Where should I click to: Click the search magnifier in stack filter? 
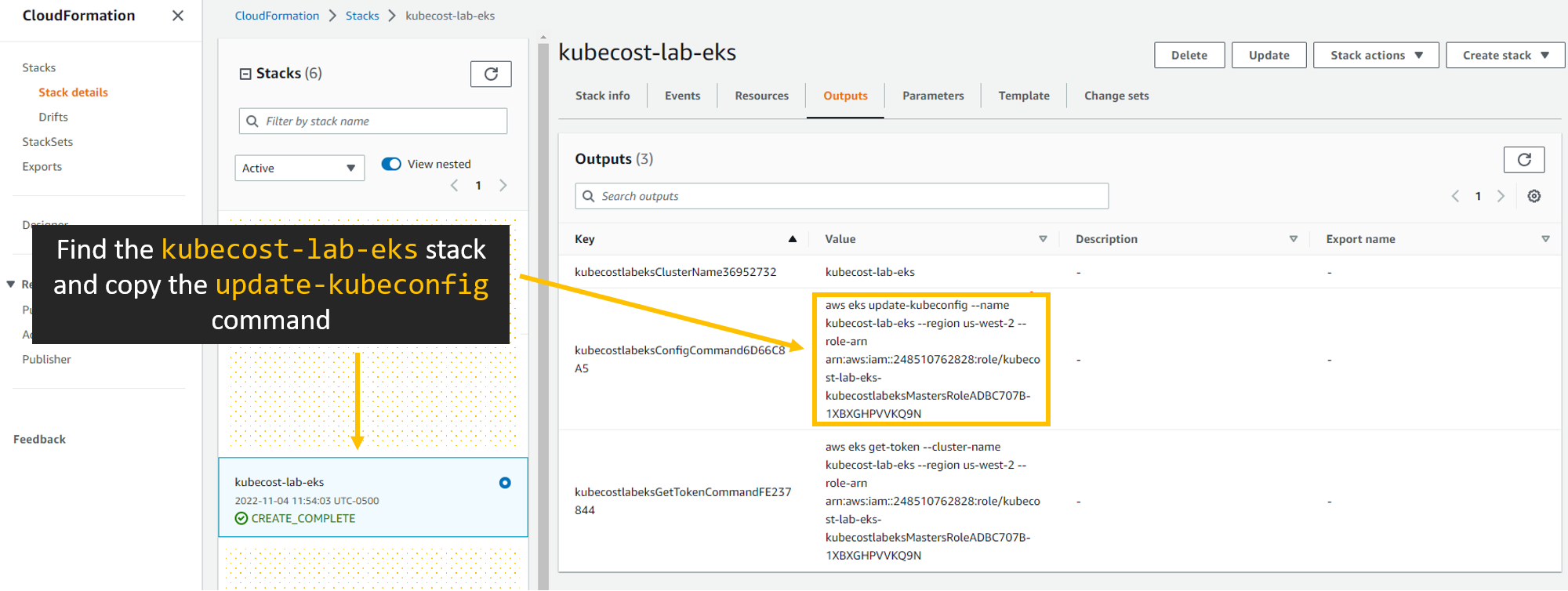point(252,121)
